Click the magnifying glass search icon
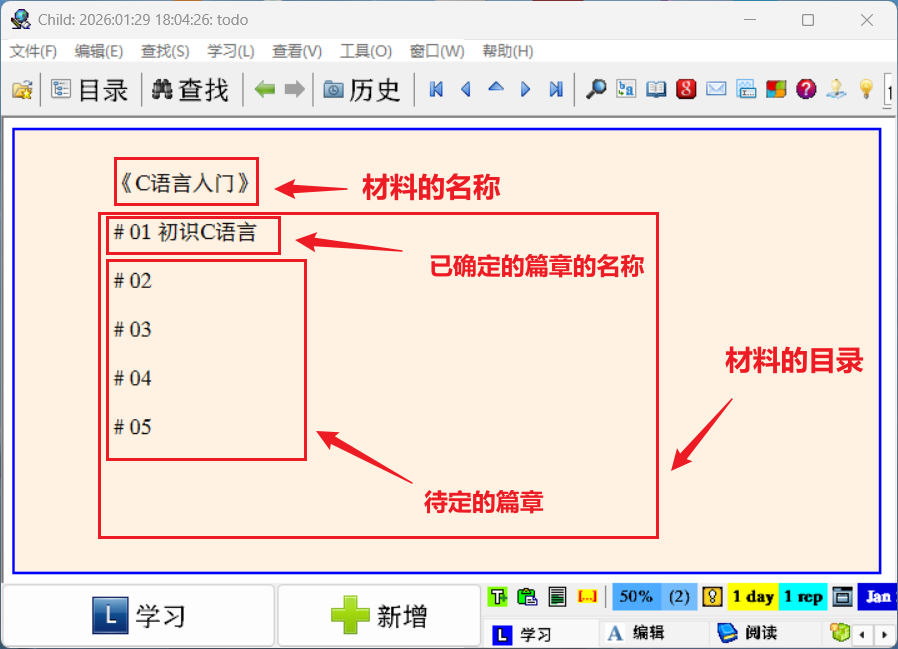Image resolution: width=898 pixels, height=649 pixels. 596,89
